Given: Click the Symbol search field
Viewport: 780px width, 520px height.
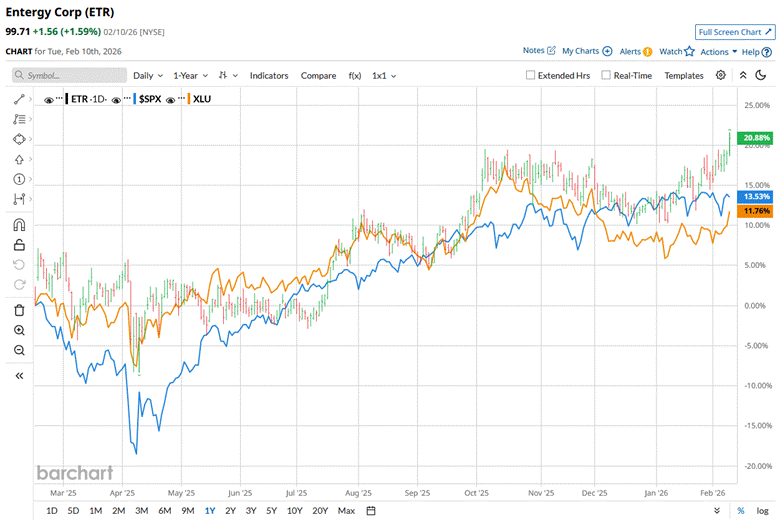Looking at the screenshot, I should [x=70, y=75].
